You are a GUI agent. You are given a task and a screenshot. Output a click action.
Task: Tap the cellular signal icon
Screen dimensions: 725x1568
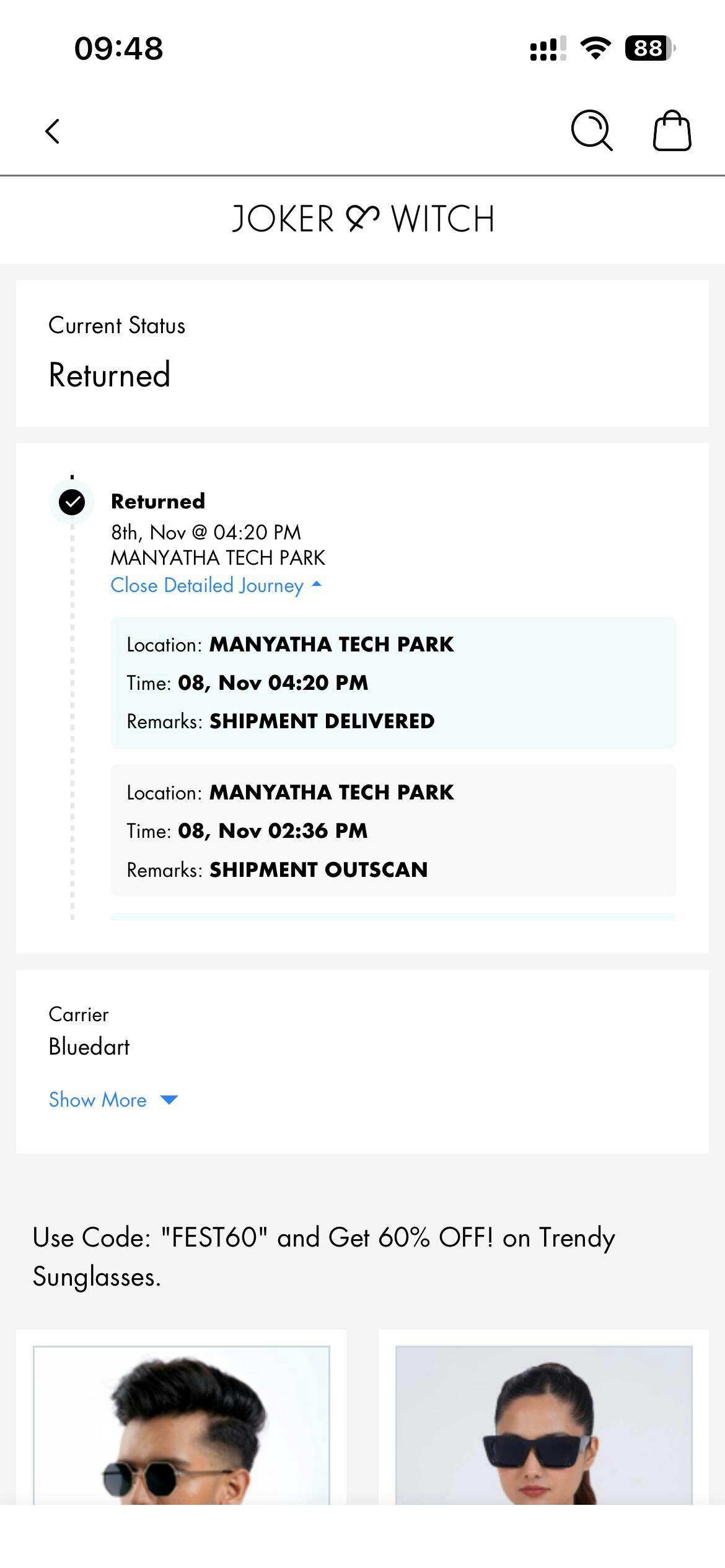(548, 48)
